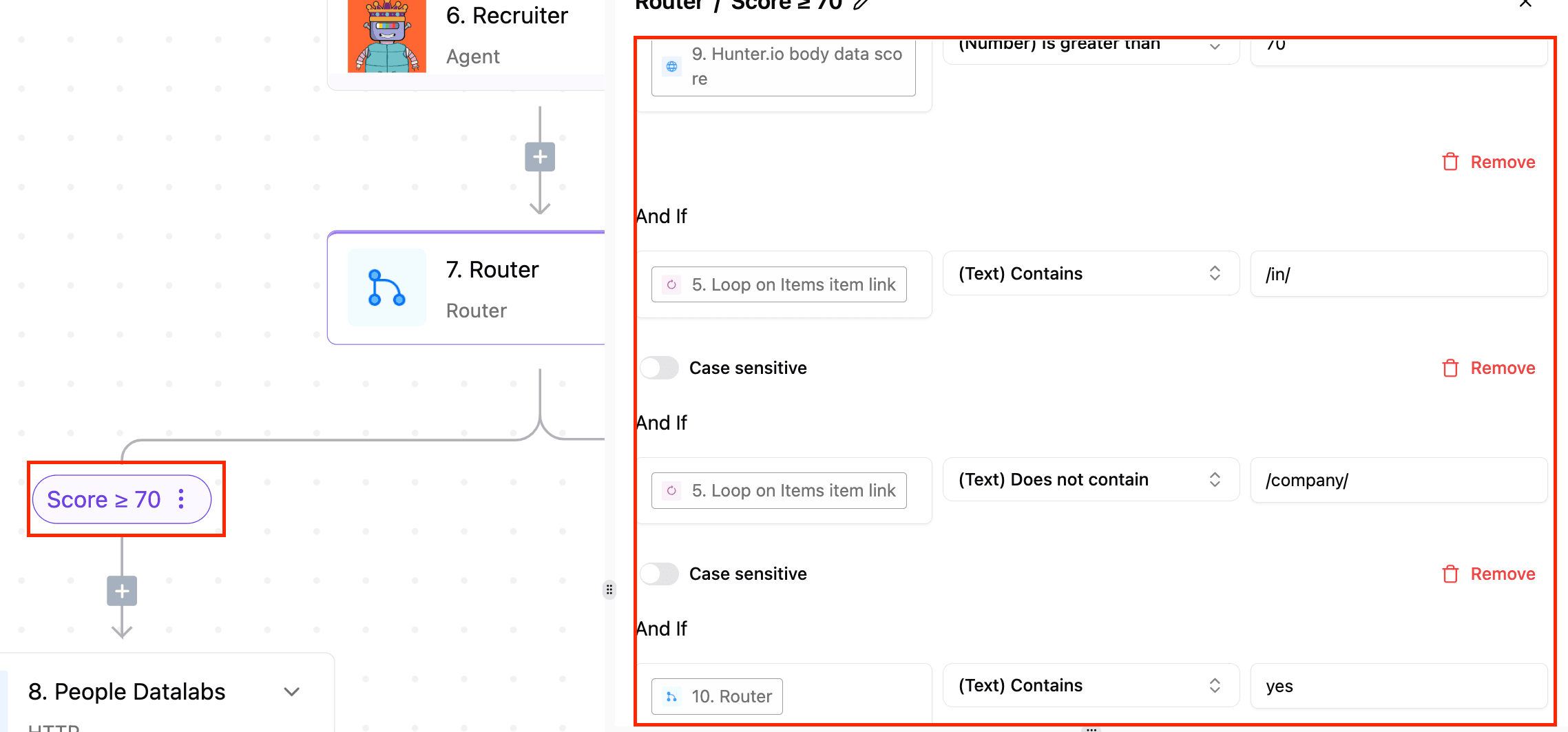Viewport: 1568px width, 732px height.
Task: Click the /company/ value input field
Action: click(x=1398, y=480)
